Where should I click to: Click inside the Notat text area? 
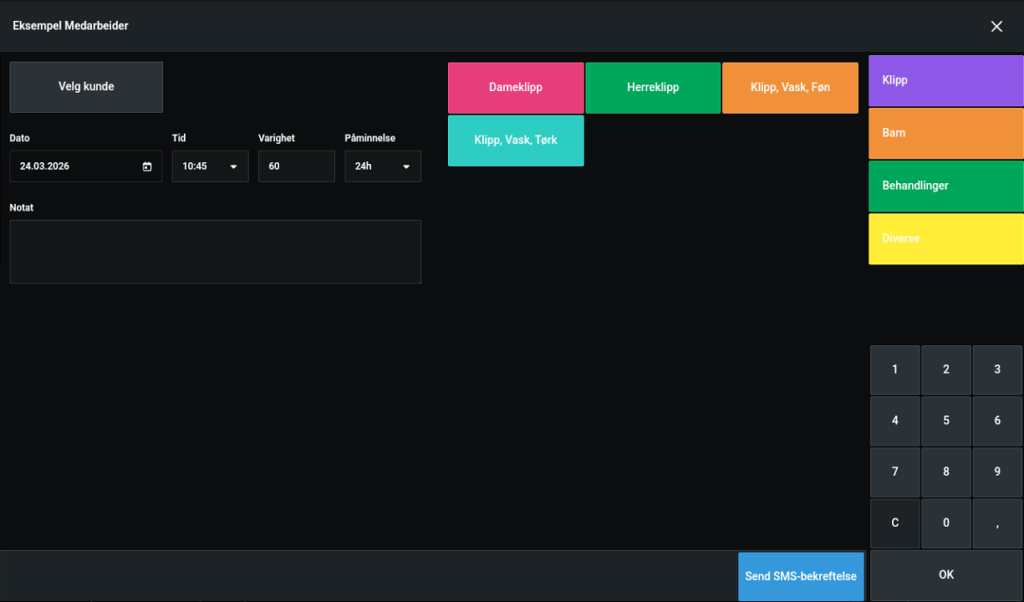point(215,252)
